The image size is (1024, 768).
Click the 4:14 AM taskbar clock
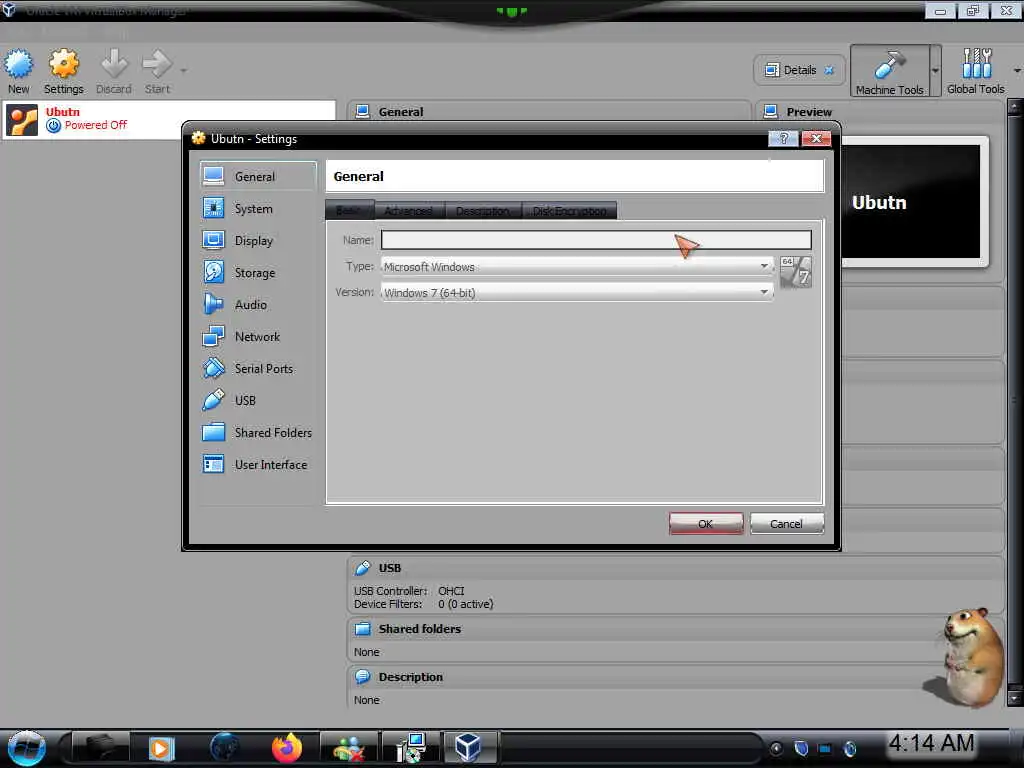pos(931,743)
